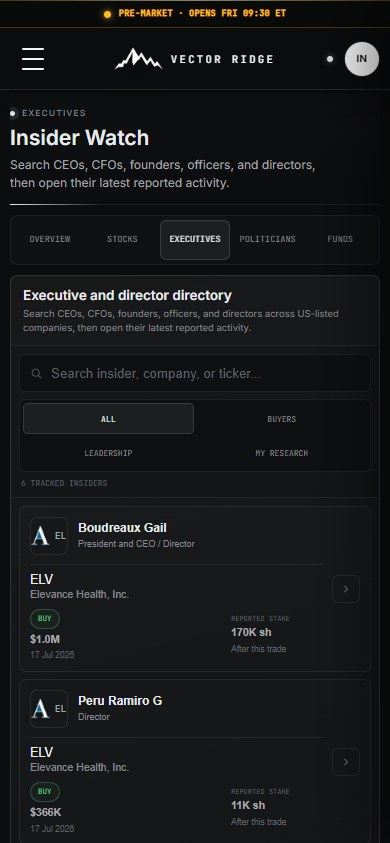The image size is (390, 843).
Task: Select the BUYERS filter
Action: click(282, 419)
